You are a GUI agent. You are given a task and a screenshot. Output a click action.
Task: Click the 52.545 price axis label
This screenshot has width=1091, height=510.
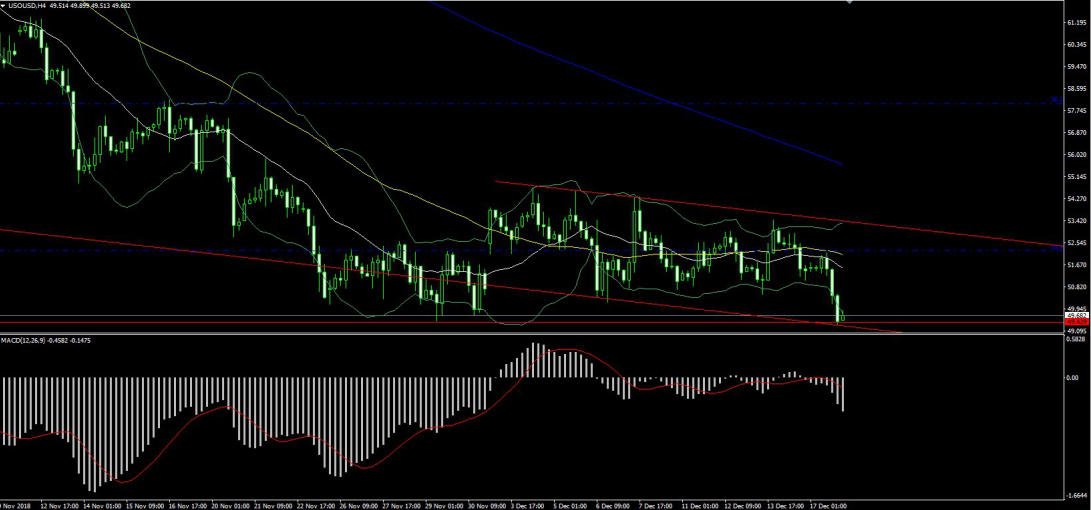click(x=1075, y=243)
